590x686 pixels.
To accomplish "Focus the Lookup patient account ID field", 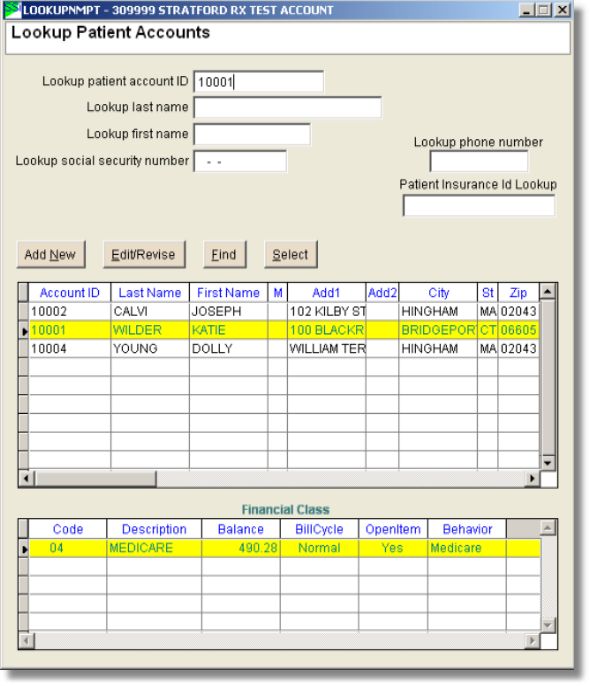I will (258, 82).
